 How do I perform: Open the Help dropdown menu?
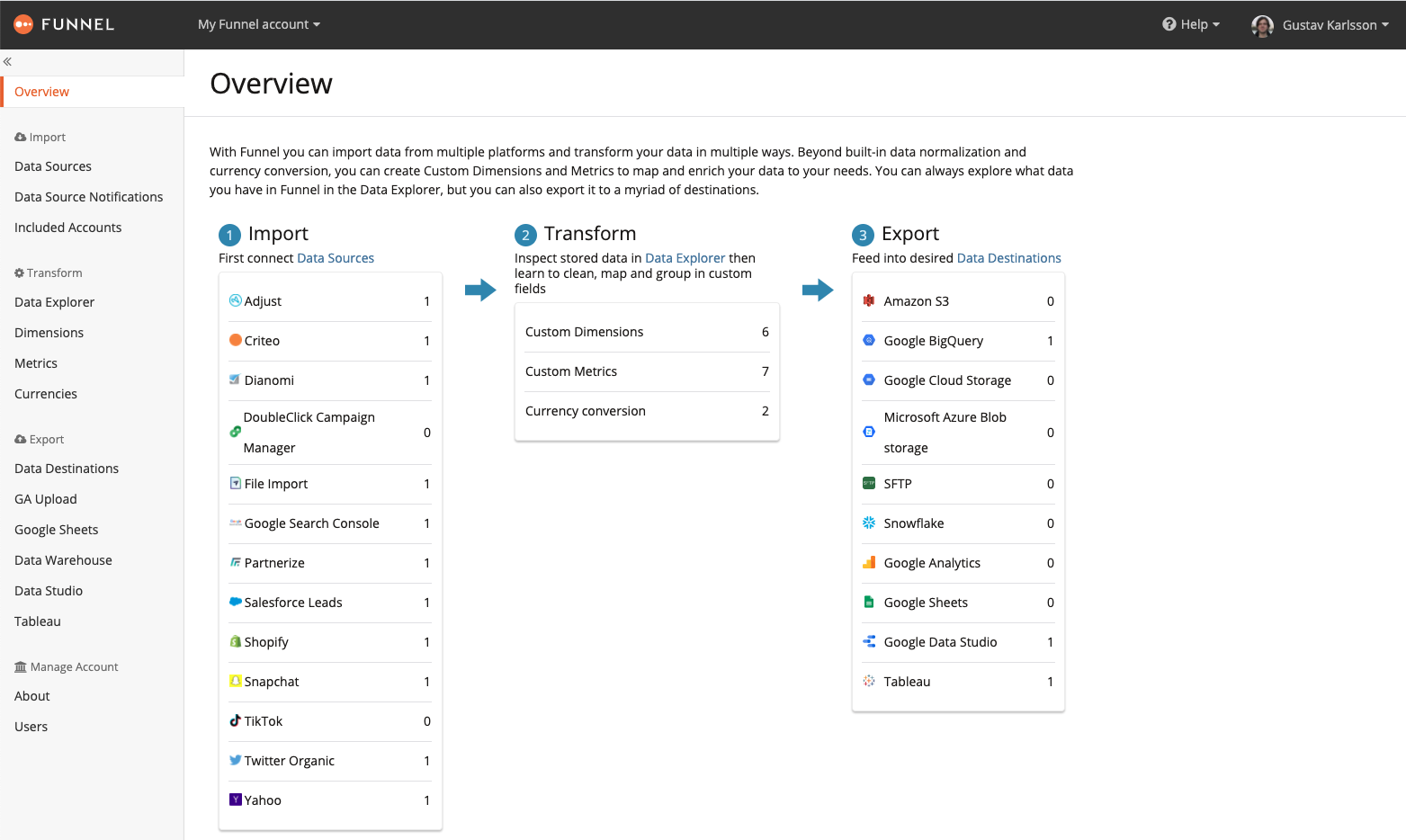point(1191,24)
